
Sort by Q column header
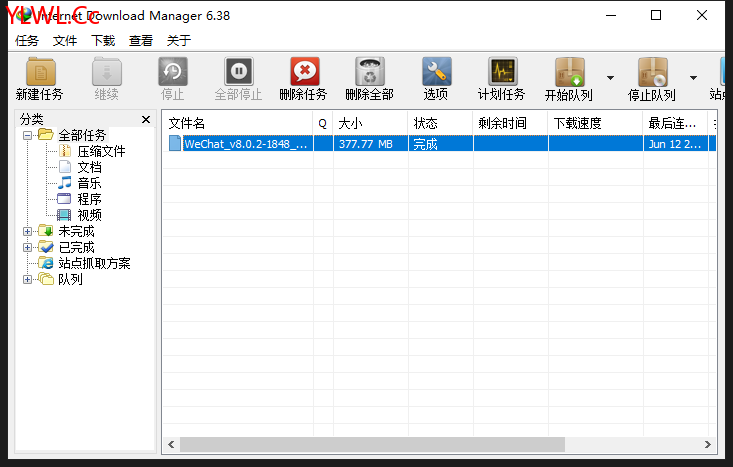(x=323, y=123)
